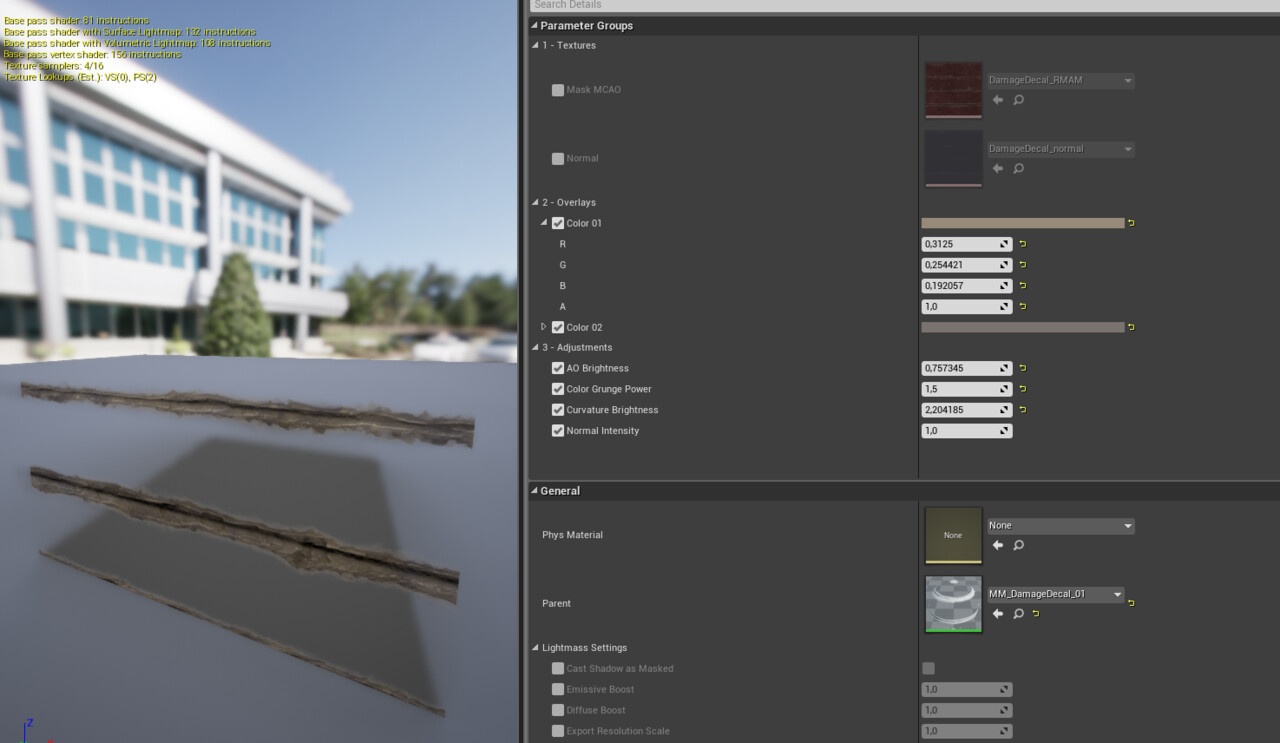Reset Curvature Brightness to default

pyautogui.click(x=1023, y=410)
